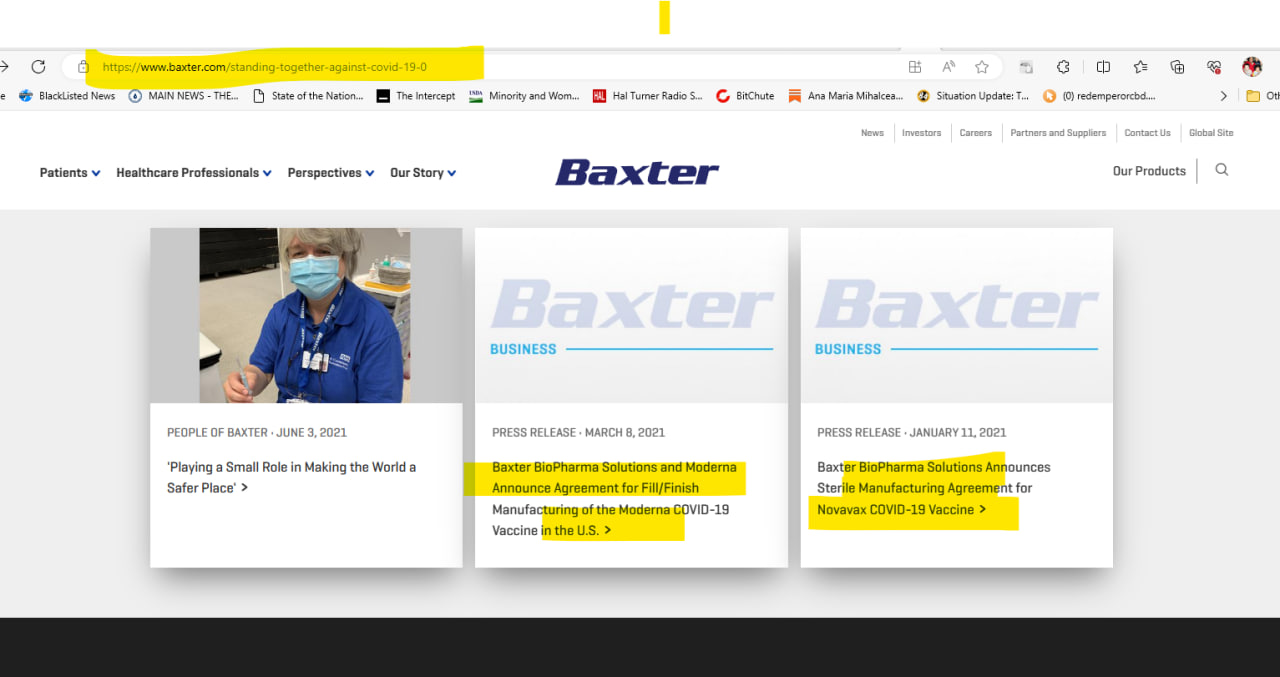
Task: Open 'Playing a Small Role' article link
Action: pos(291,477)
